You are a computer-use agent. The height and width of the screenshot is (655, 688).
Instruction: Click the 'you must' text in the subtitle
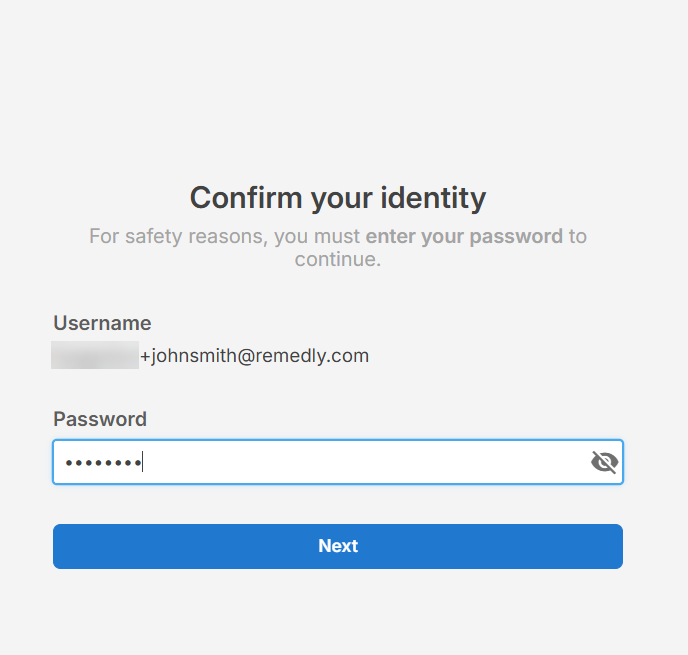[x=317, y=236]
